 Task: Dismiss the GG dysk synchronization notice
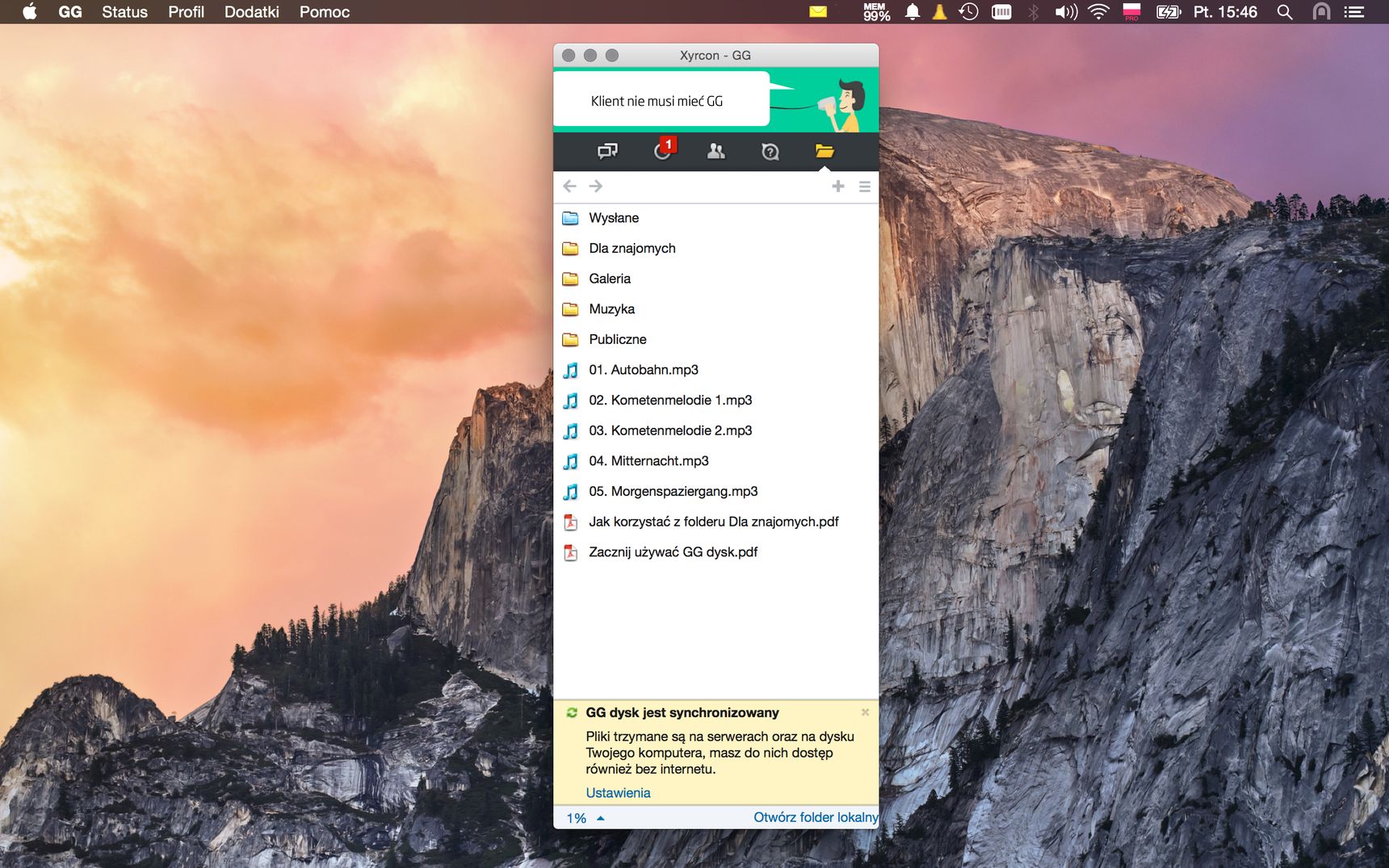pos(865,712)
